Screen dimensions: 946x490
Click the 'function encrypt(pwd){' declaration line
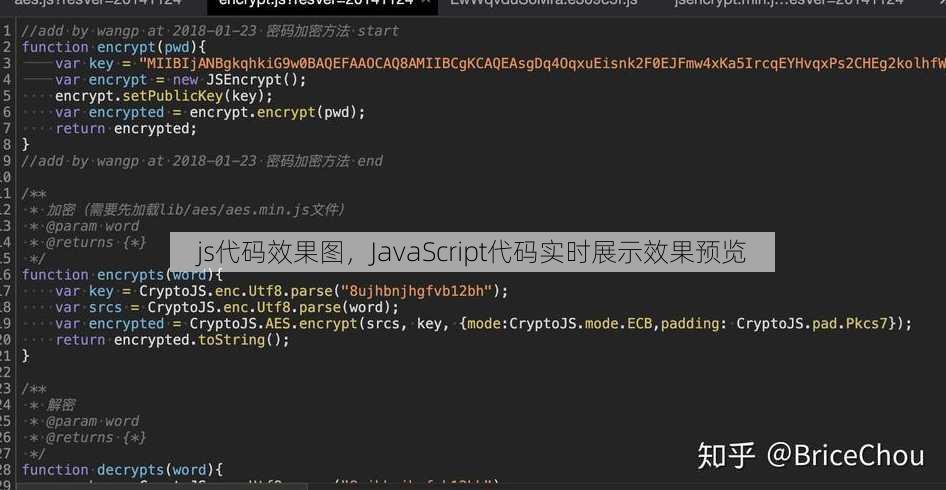point(115,47)
